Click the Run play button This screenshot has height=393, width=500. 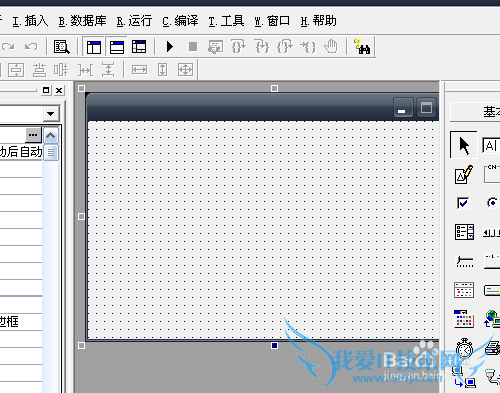pos(170,46)
